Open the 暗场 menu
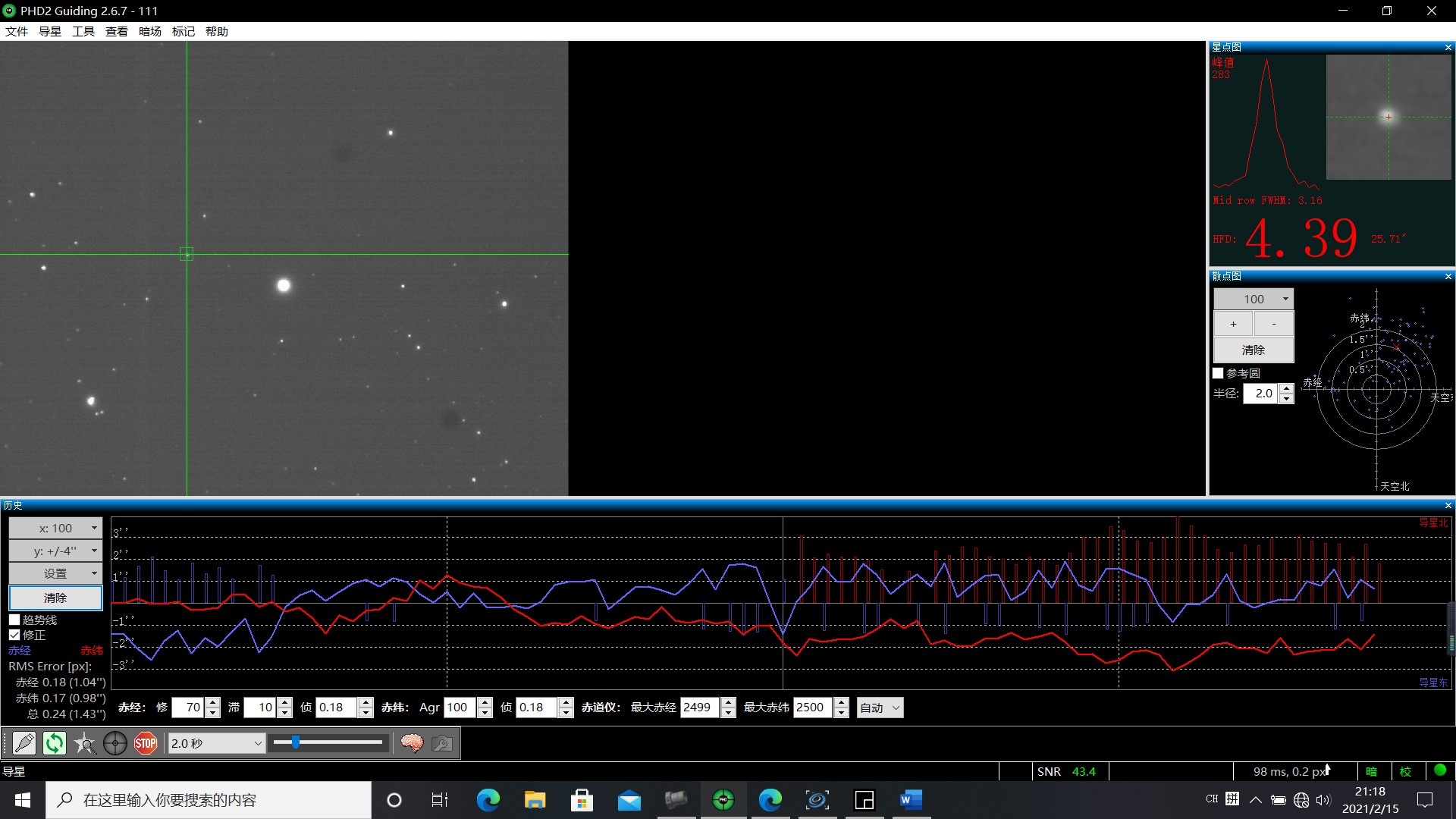Image resolution: width=1456 pixels, height=819 pixels. pos(150,31)
